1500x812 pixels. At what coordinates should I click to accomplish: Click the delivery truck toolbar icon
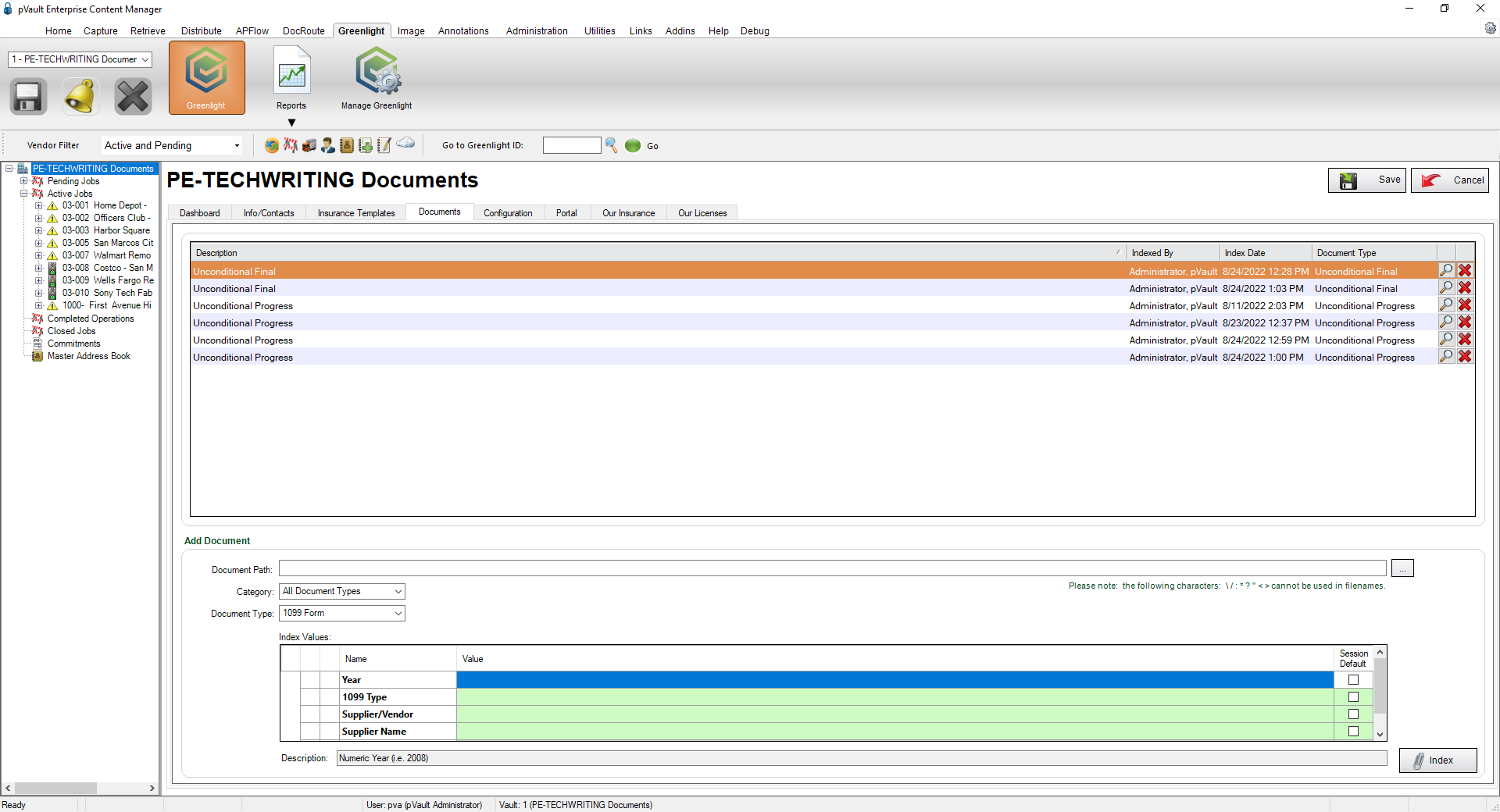pos(309,145)
